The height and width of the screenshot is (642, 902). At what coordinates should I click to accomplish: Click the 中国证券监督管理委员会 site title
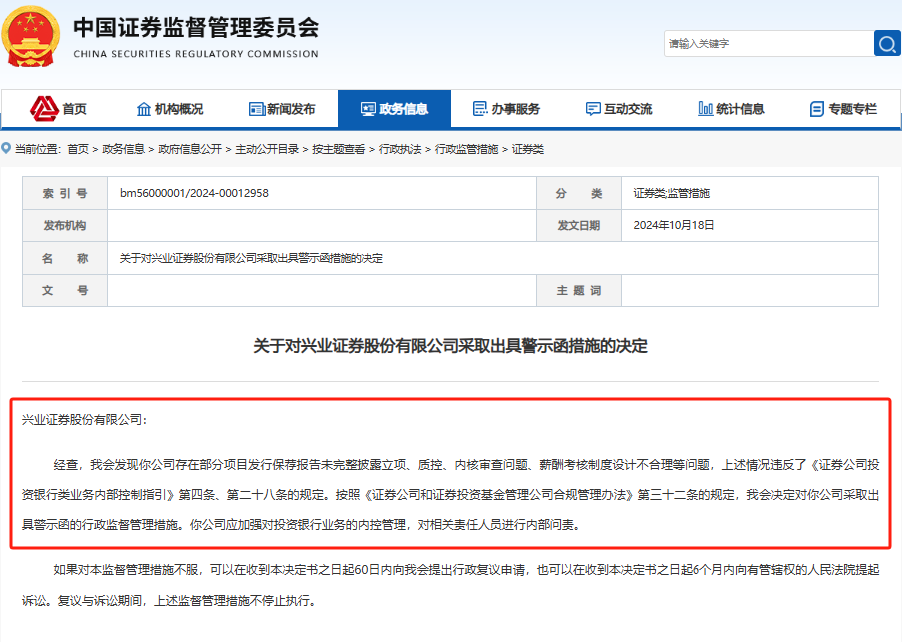tap(196, 27)
